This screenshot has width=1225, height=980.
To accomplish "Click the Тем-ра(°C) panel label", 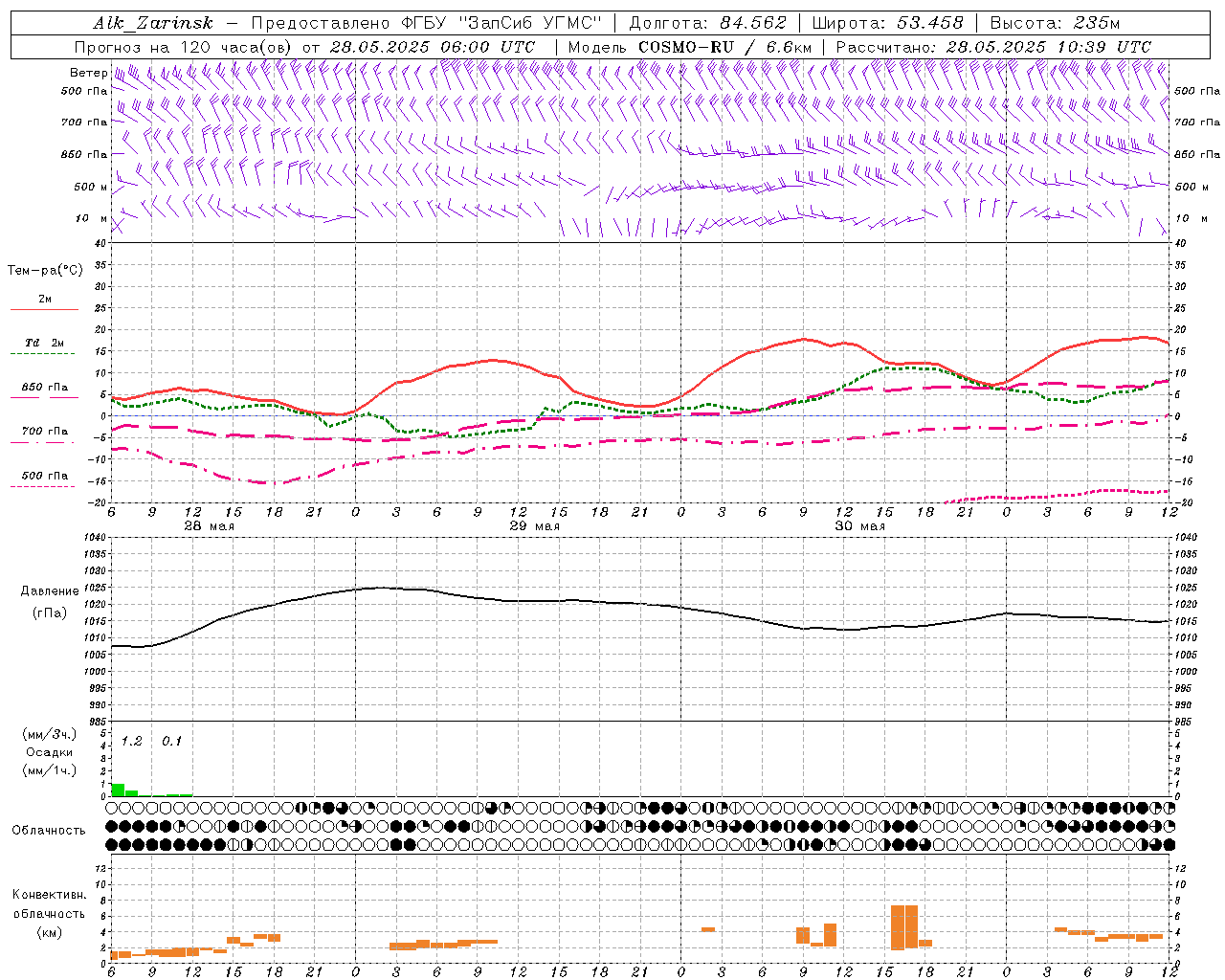I will 45,271.
